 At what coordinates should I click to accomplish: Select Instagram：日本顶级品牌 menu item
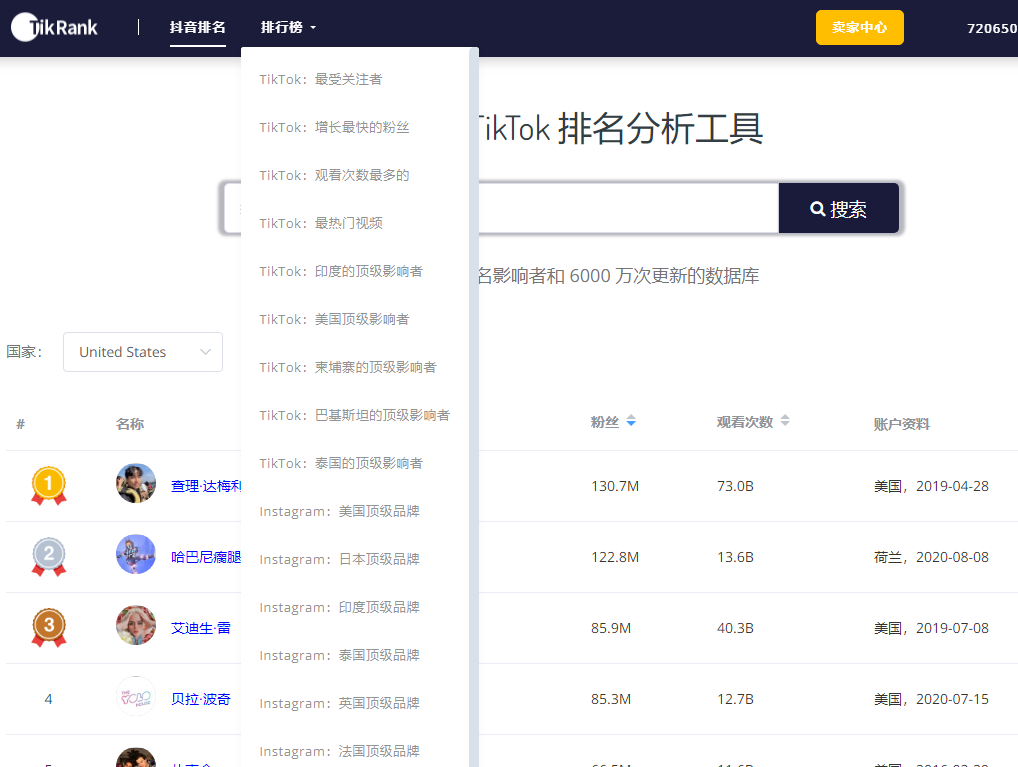click(339, 559)
